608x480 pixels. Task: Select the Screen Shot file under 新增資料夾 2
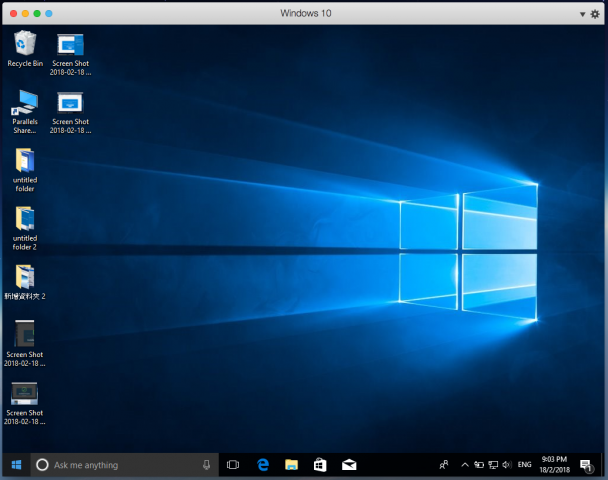tap(24, 343)
